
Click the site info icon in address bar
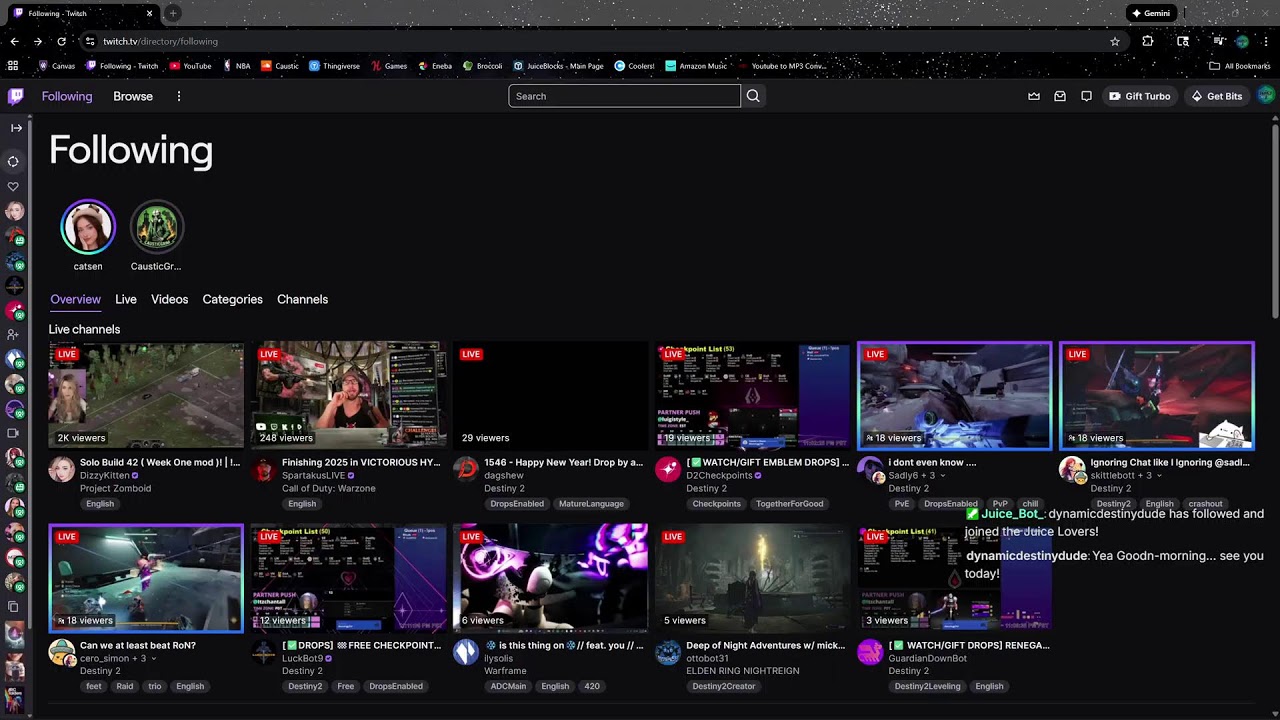(90, 41)
